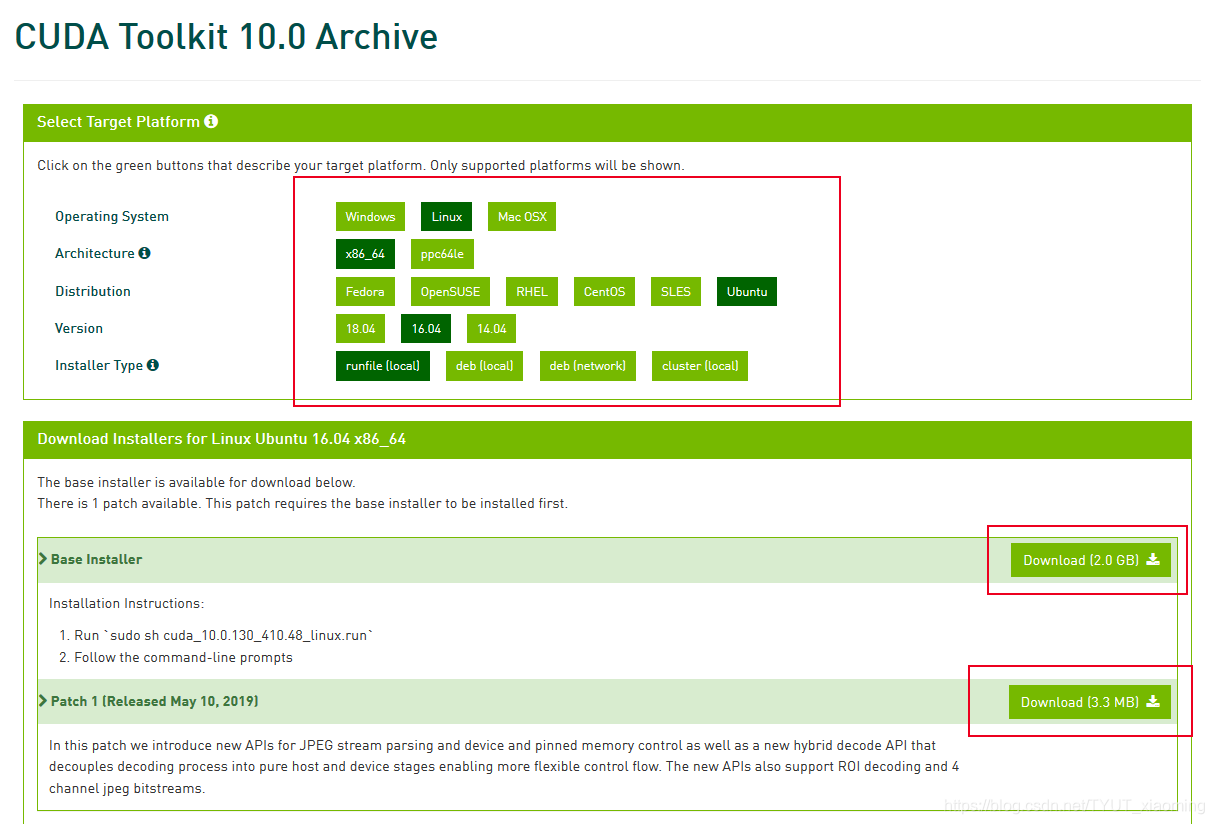Select RHEL distribution
The width and height of the screenshot is (1214, 824).
click(532, 292)
